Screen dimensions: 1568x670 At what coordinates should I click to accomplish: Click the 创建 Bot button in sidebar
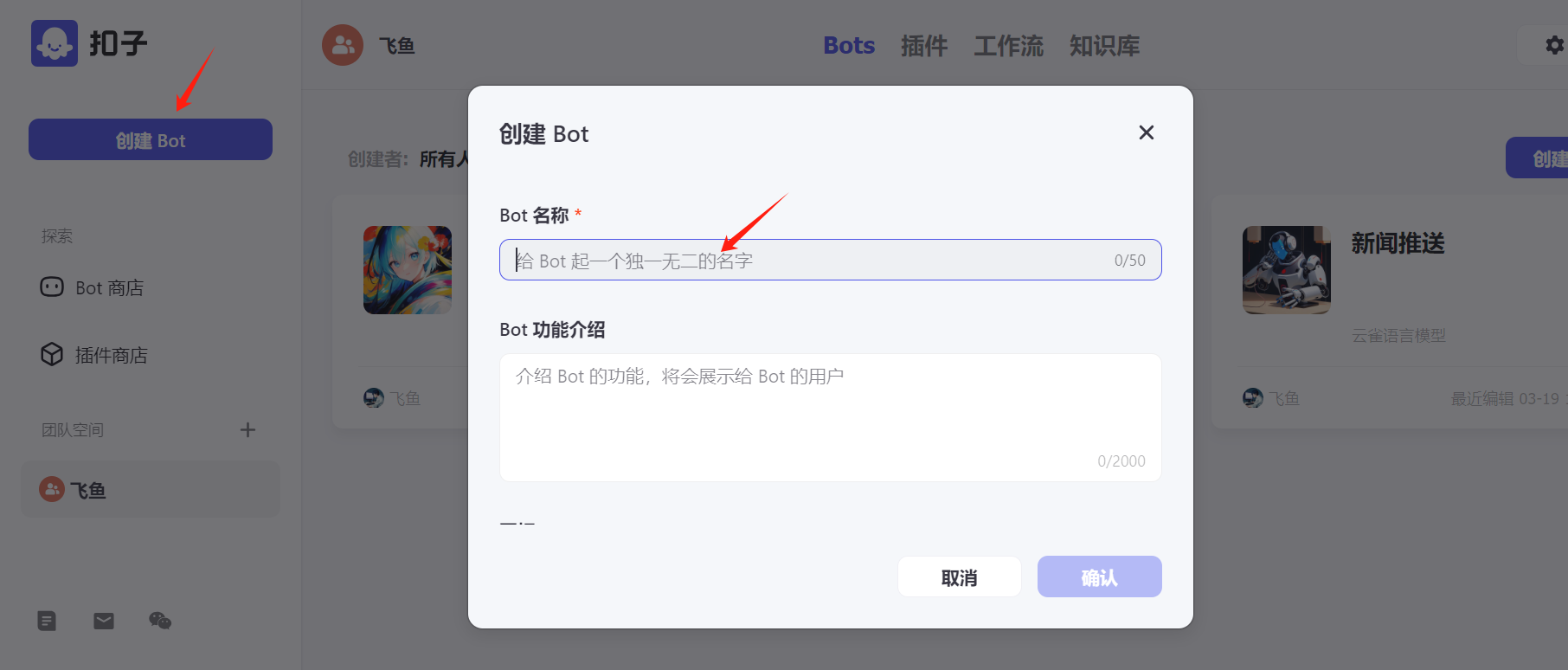coord(151,139)
